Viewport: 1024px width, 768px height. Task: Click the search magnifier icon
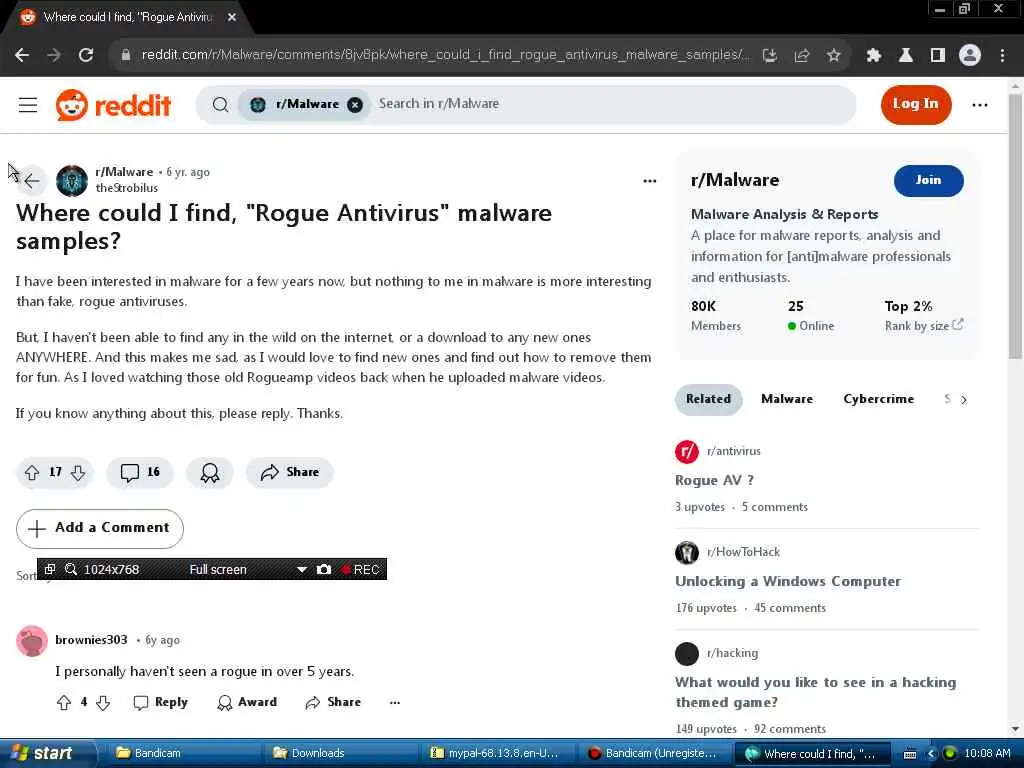[221, 104]
